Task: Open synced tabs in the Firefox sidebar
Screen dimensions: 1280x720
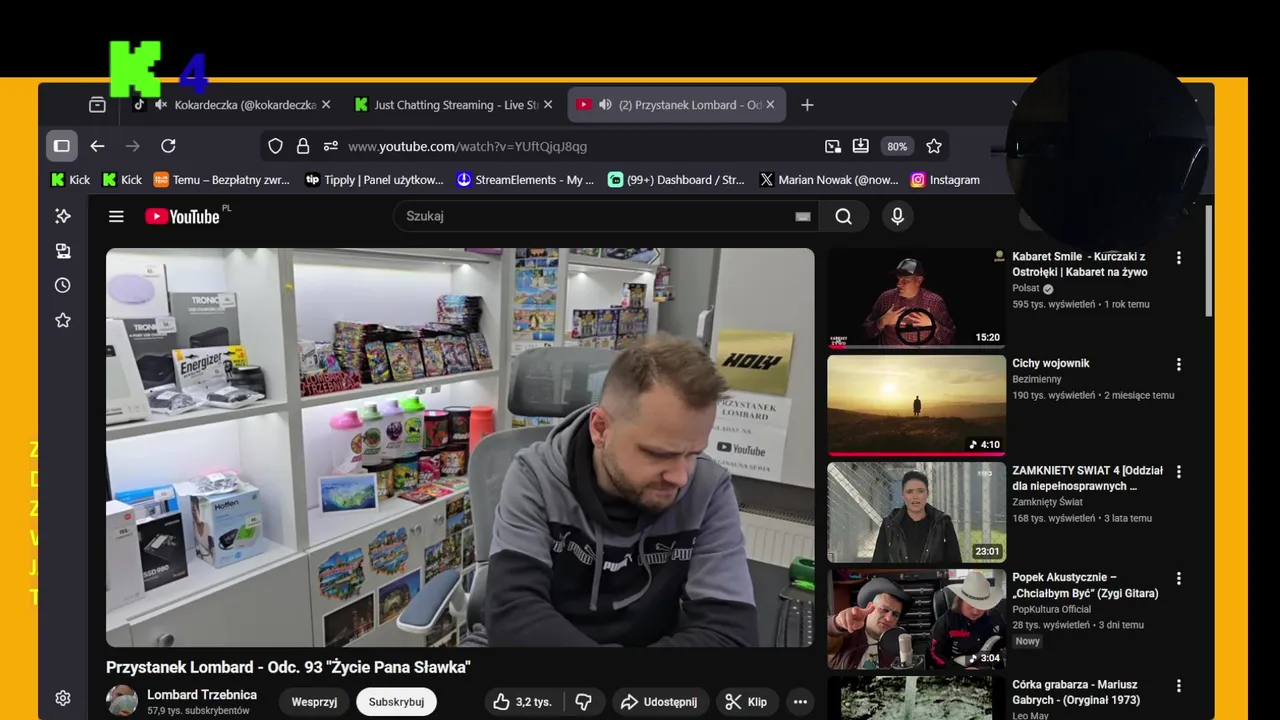Action: pos(63,251)
